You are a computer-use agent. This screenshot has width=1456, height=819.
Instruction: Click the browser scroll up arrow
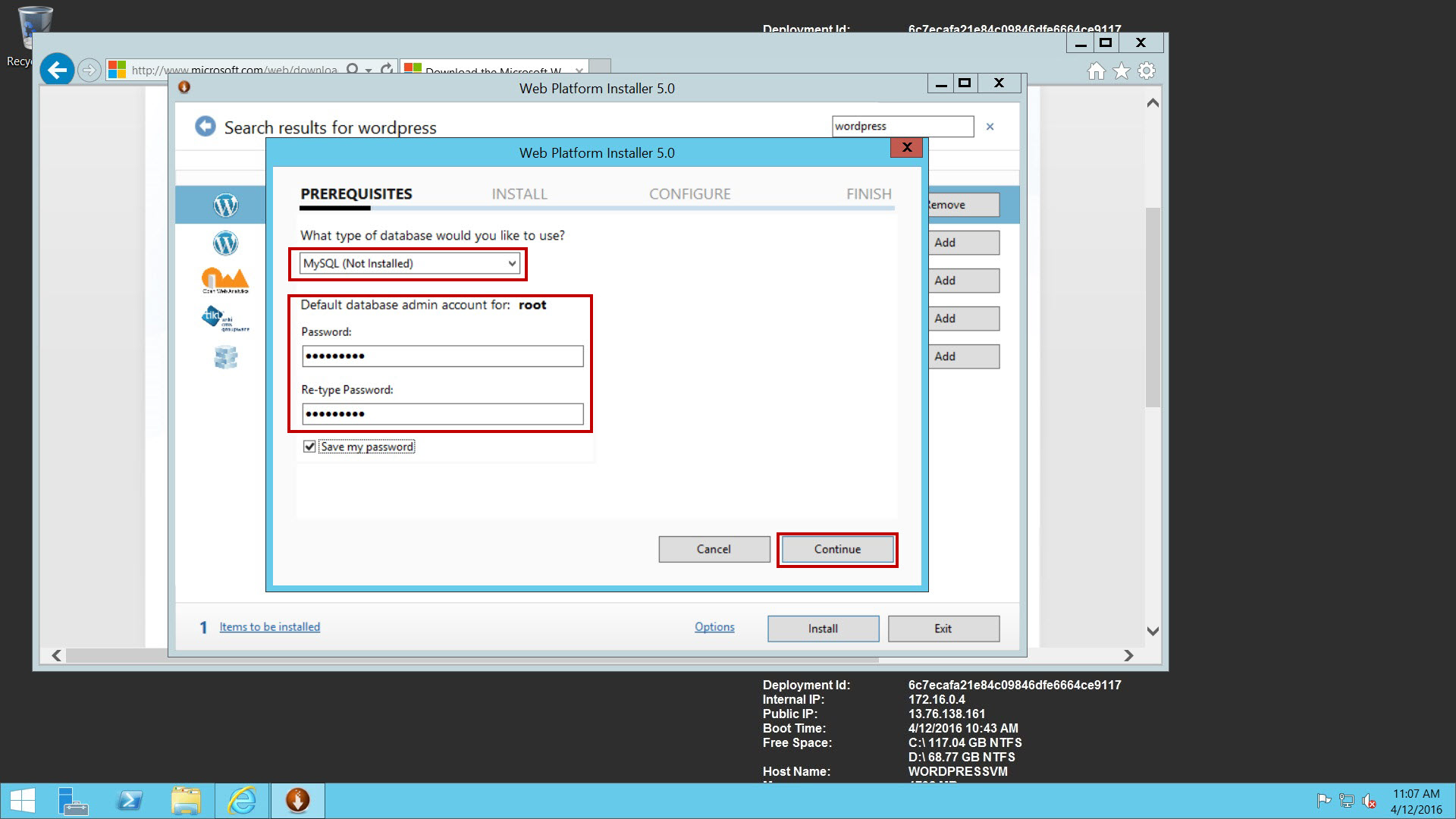[1153, 102]
